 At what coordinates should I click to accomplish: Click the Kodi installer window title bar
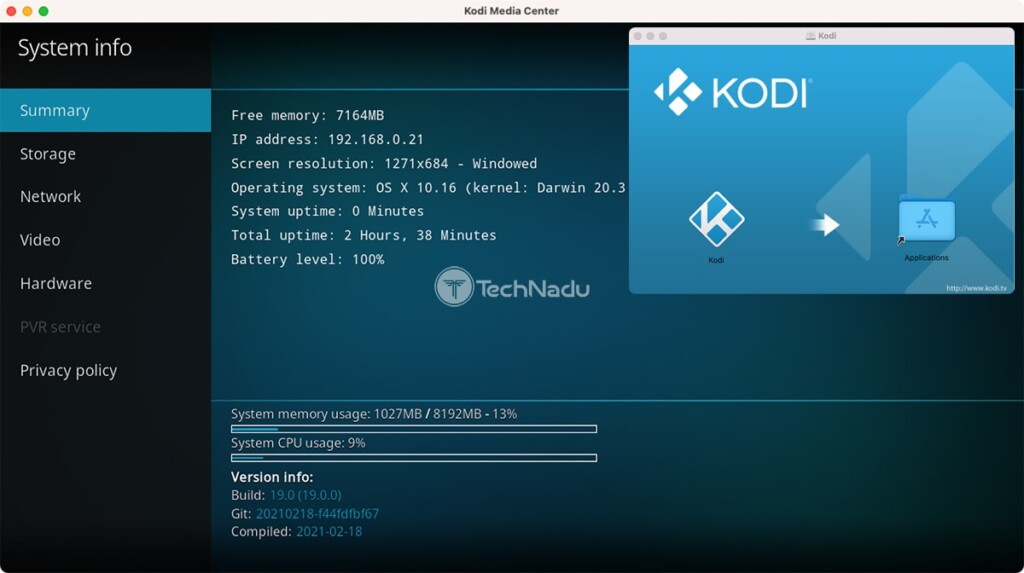click(822, 36)
